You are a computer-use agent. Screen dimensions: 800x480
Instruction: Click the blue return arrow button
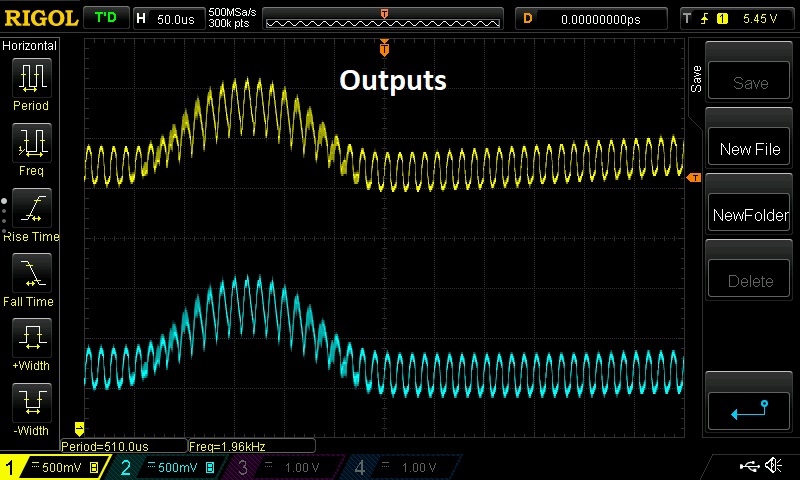[749, 411]
